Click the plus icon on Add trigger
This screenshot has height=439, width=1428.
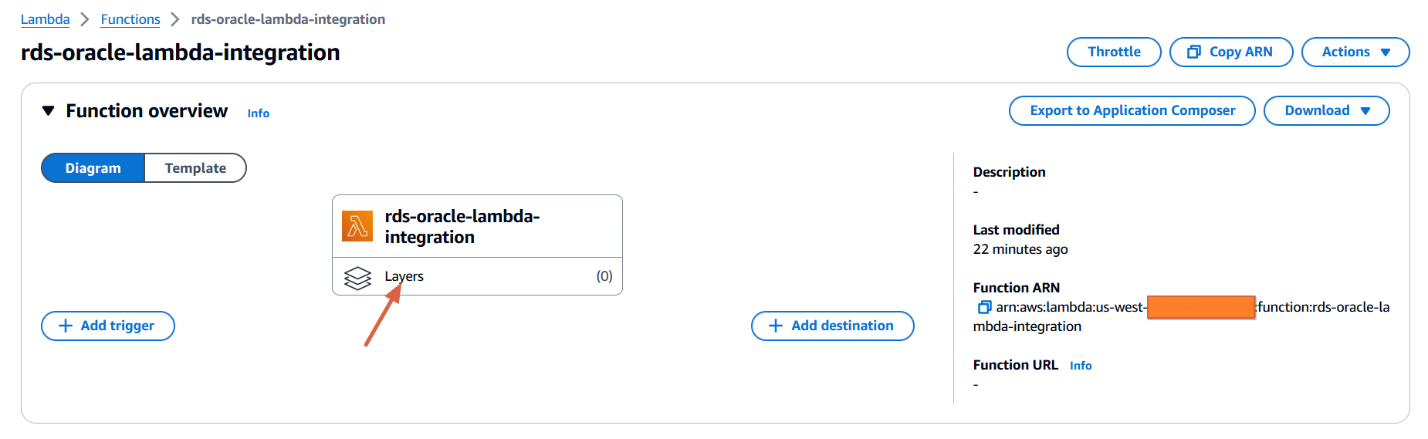coord(66,326)
